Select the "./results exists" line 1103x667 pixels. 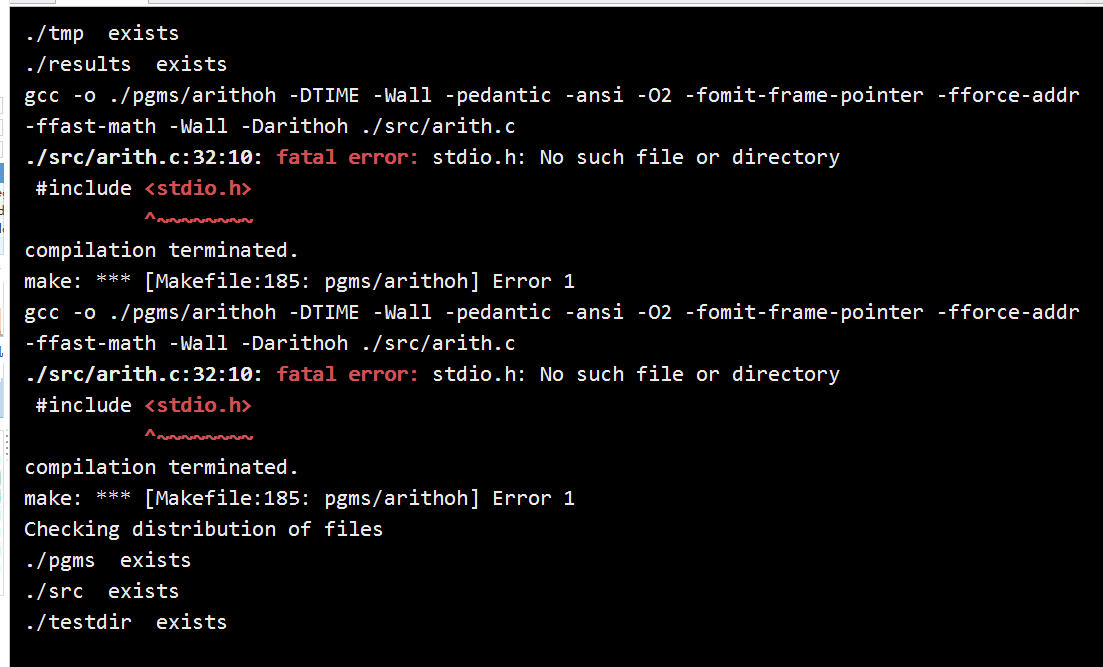125,64
